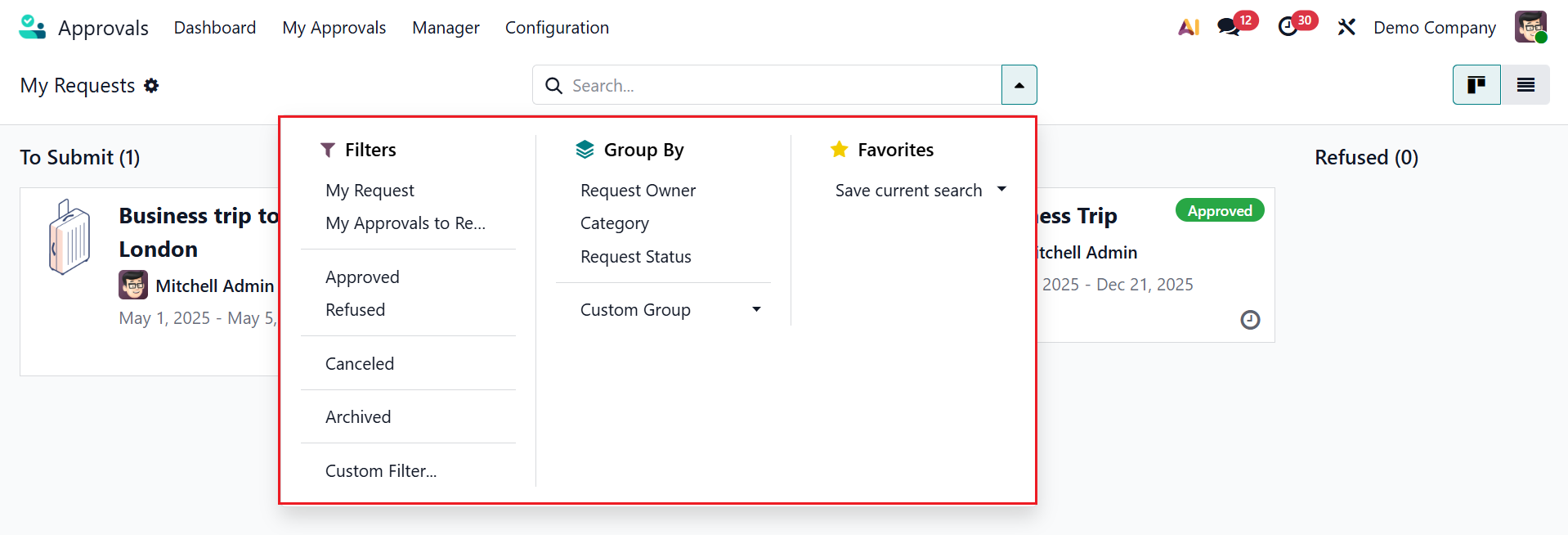The height and width of the screenshot is (535, 1568).
Task: Open the Configuration menu
Action: click(557, 28)
